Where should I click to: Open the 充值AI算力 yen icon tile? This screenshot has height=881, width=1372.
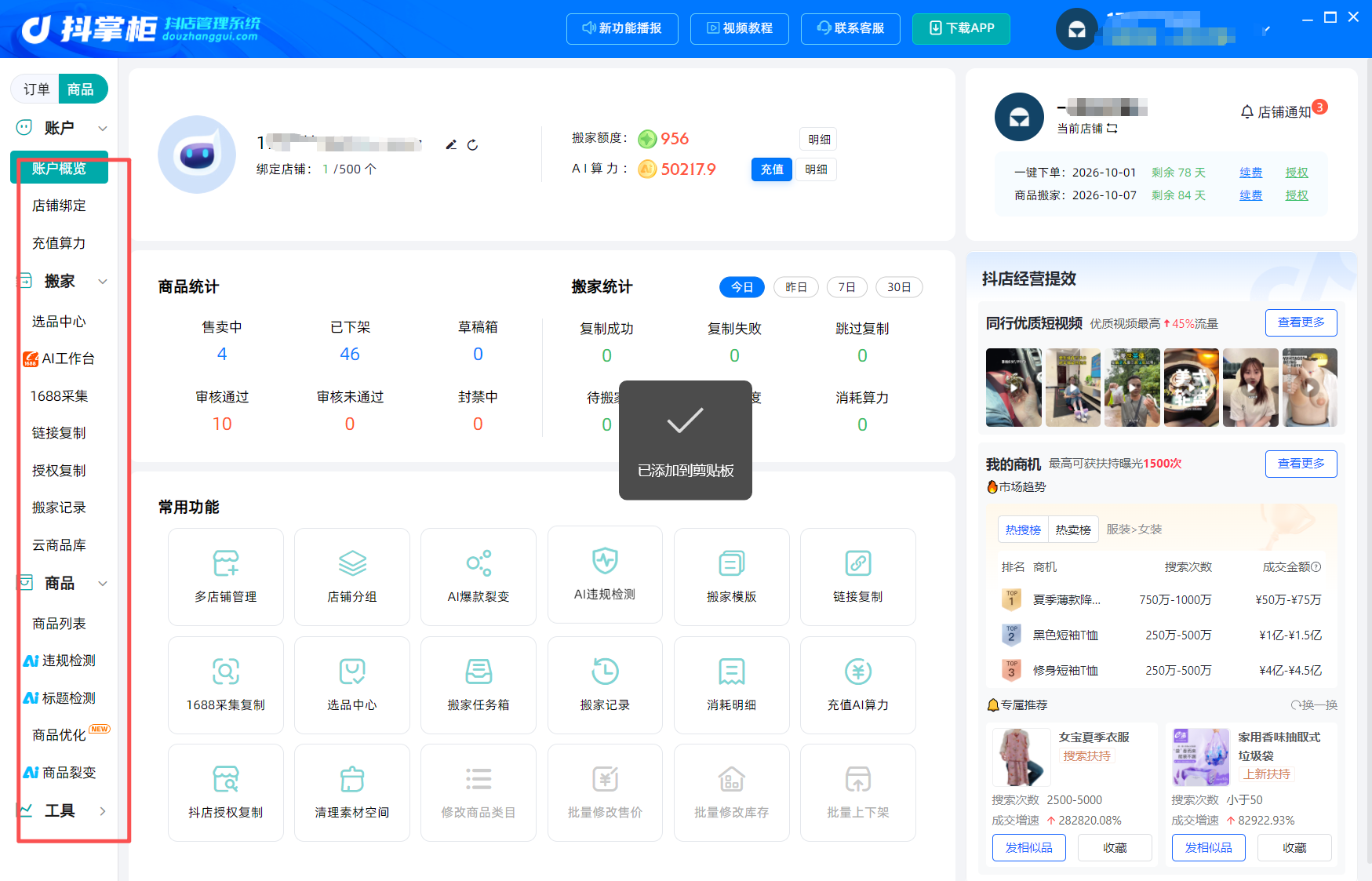point(858,672)
